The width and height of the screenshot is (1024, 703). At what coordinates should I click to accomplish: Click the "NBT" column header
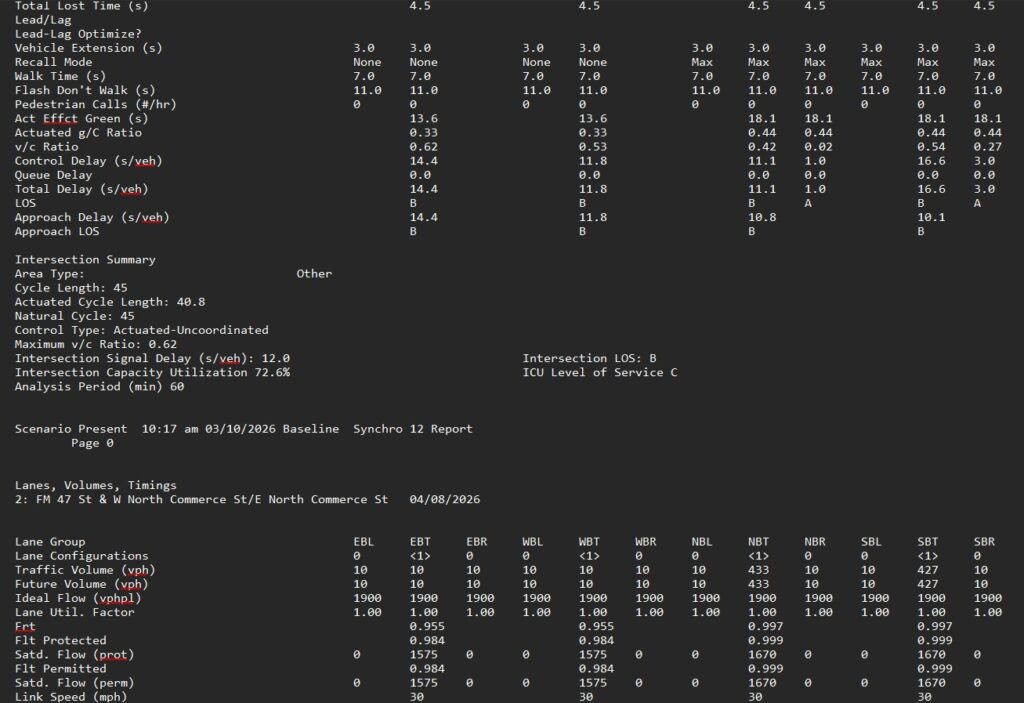(758, 542)
